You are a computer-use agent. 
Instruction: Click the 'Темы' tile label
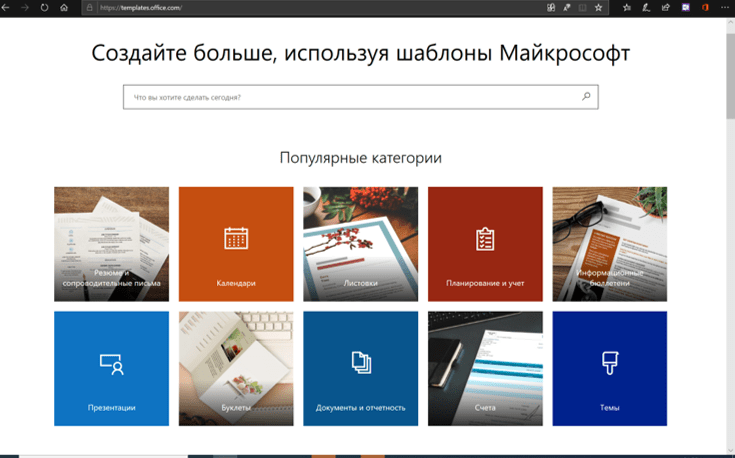609,408
